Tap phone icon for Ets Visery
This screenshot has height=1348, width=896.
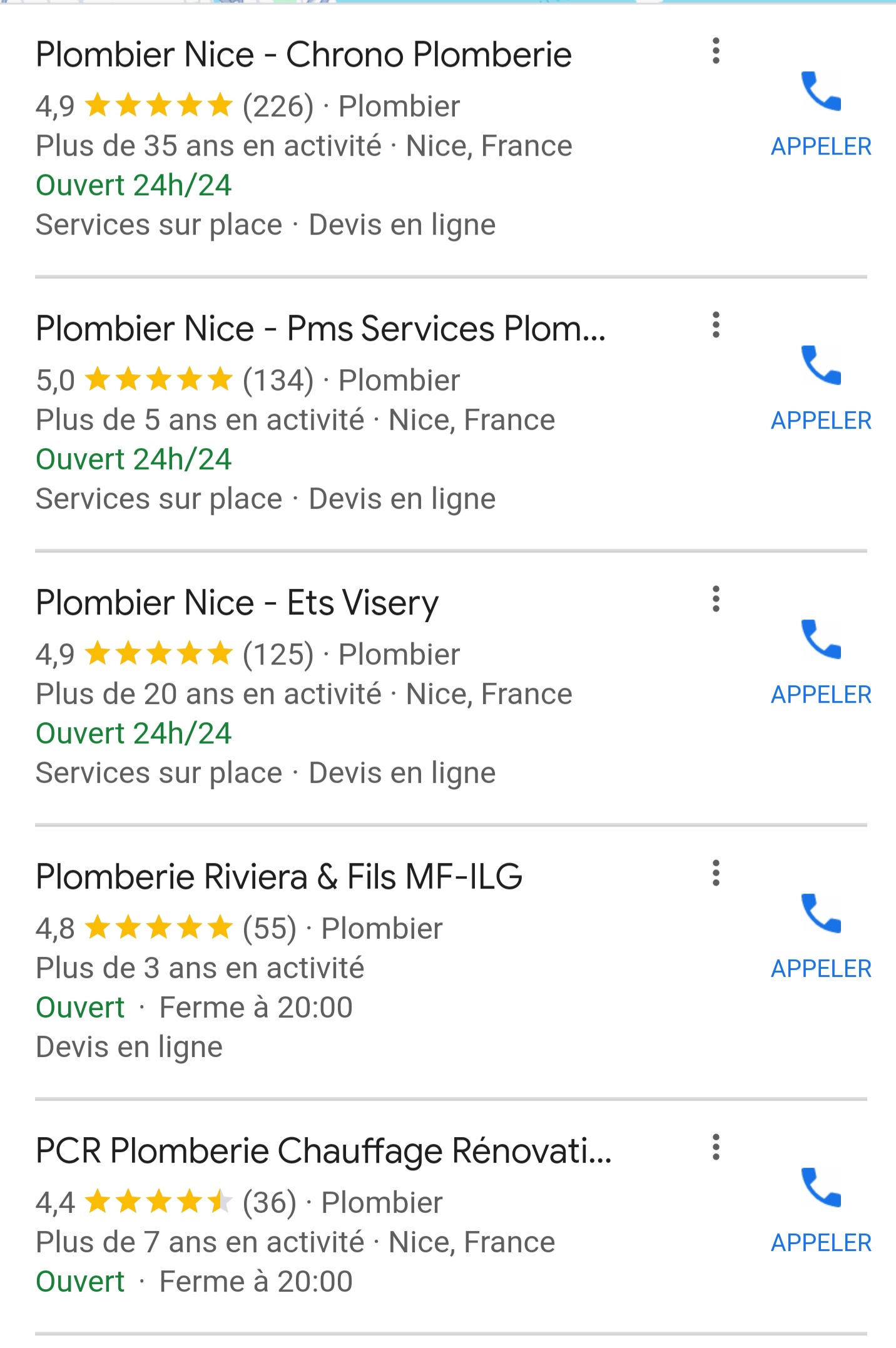click(821, 640)
